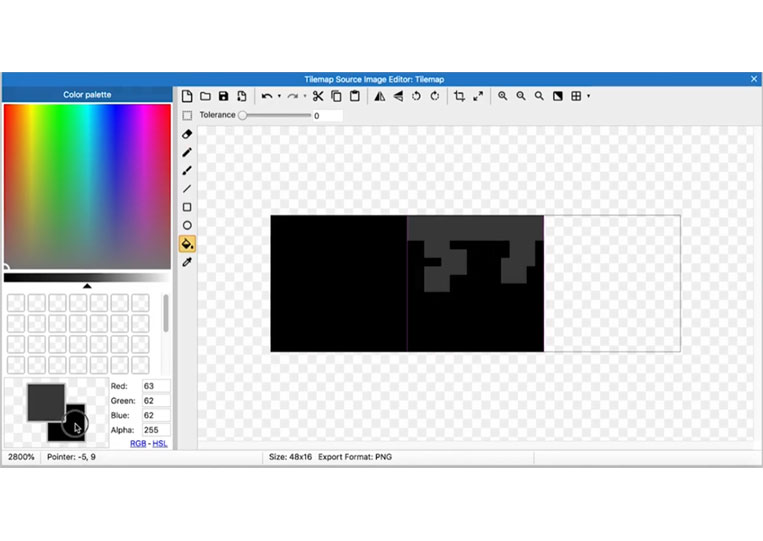The height and width of the screenshot is (541, 763).
Task: Click the Redo arrow icon
Action: pos(292,96)
